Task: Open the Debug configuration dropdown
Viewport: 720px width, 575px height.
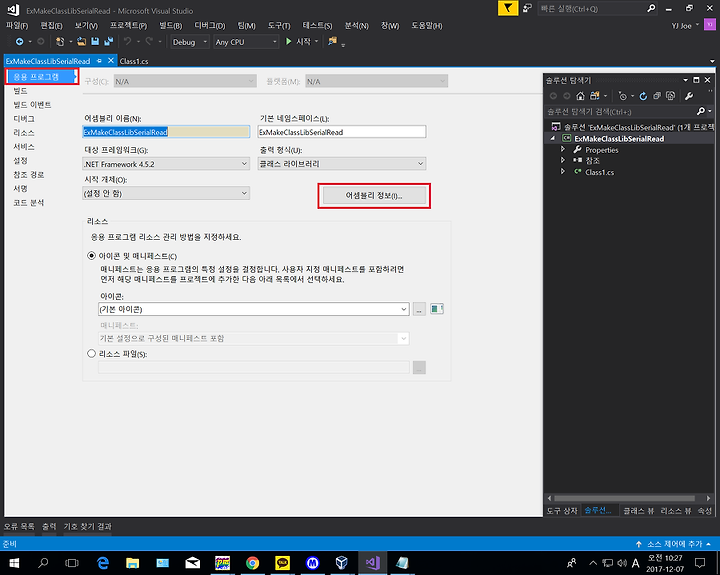Action: [190, 42]
